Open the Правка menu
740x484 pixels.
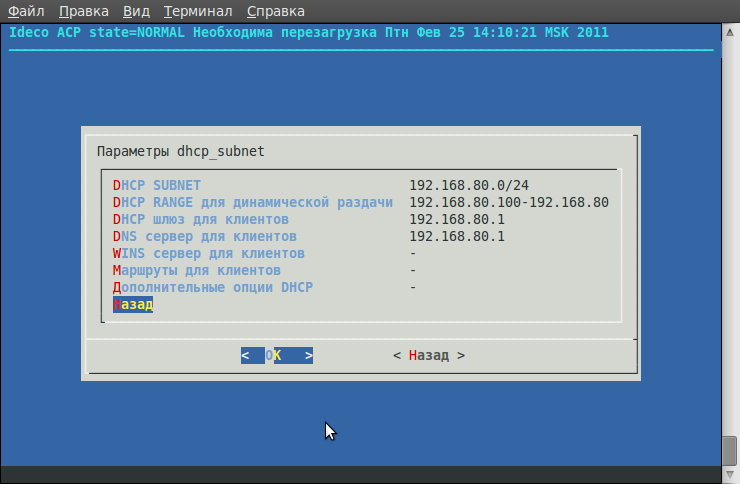coord(84,12)
